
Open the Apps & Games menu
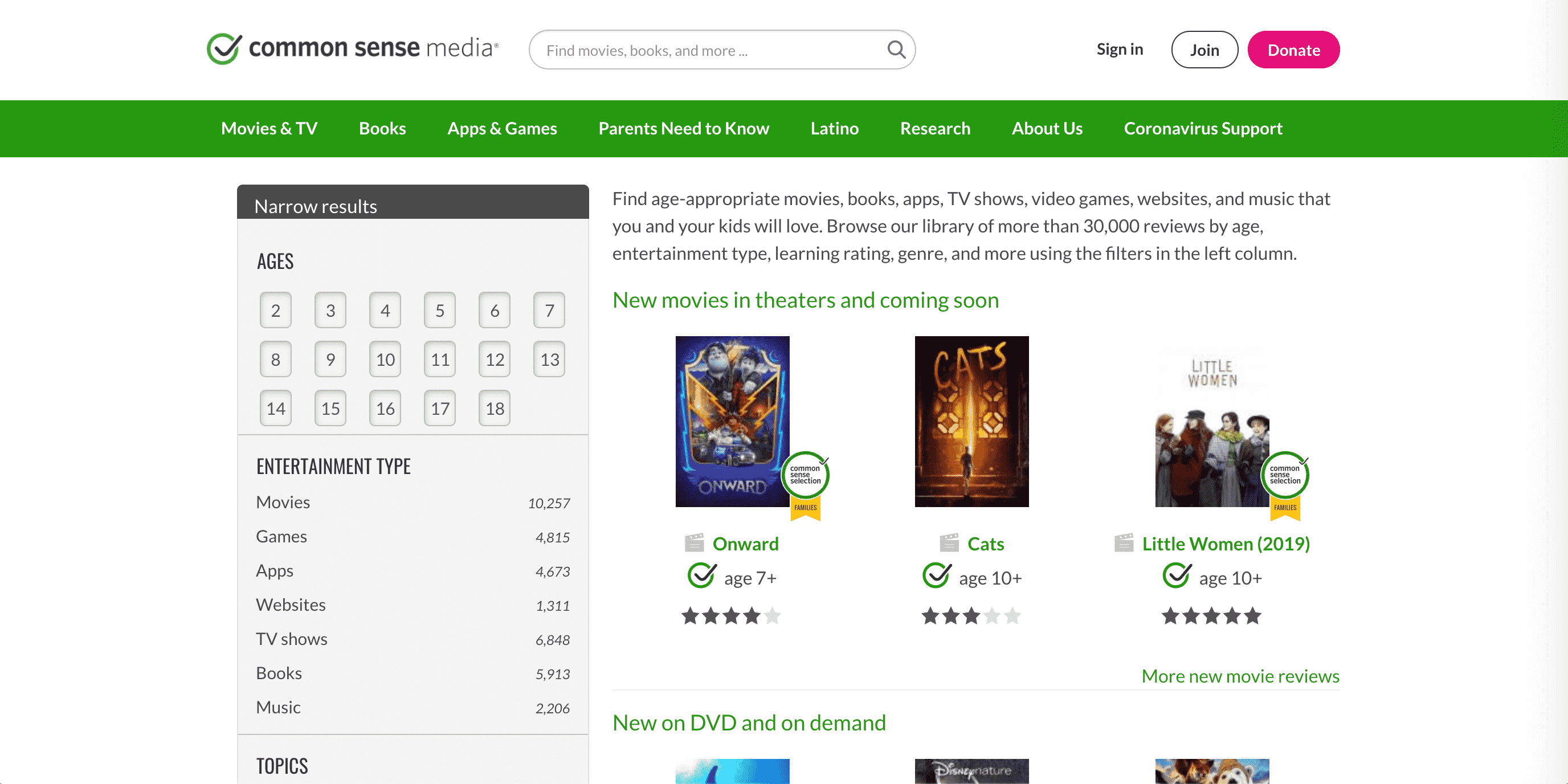(x=502, y=128)
